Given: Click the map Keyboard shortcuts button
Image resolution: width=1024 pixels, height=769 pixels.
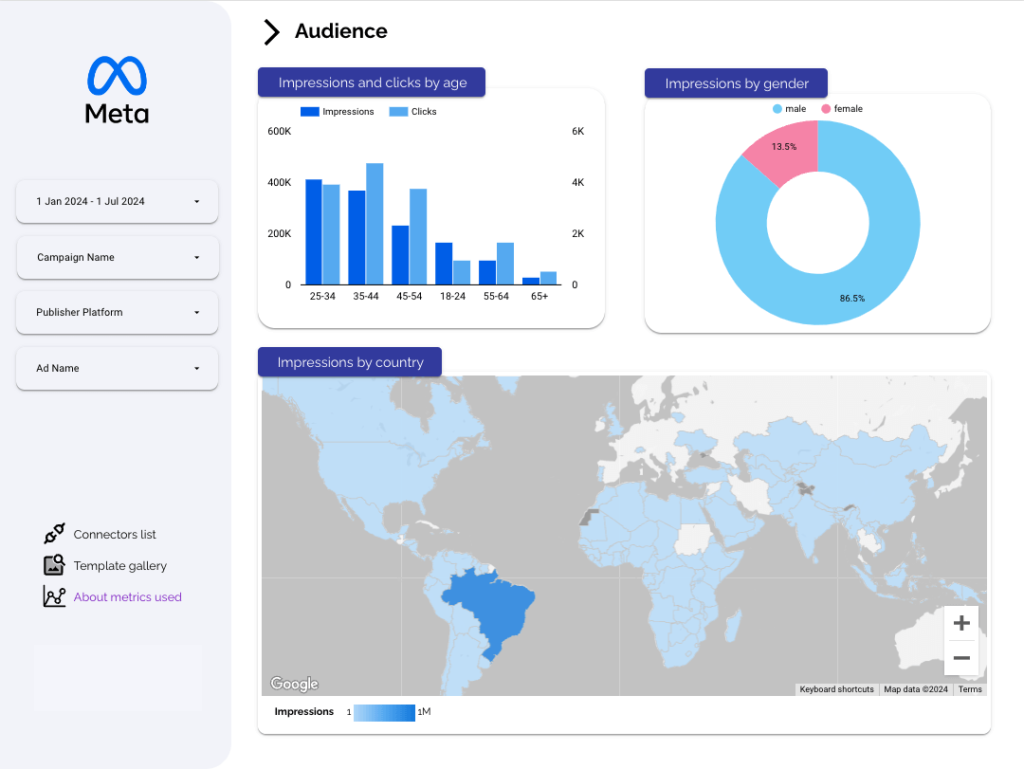Looking at the screenshot, I should (x=836, y=689).
